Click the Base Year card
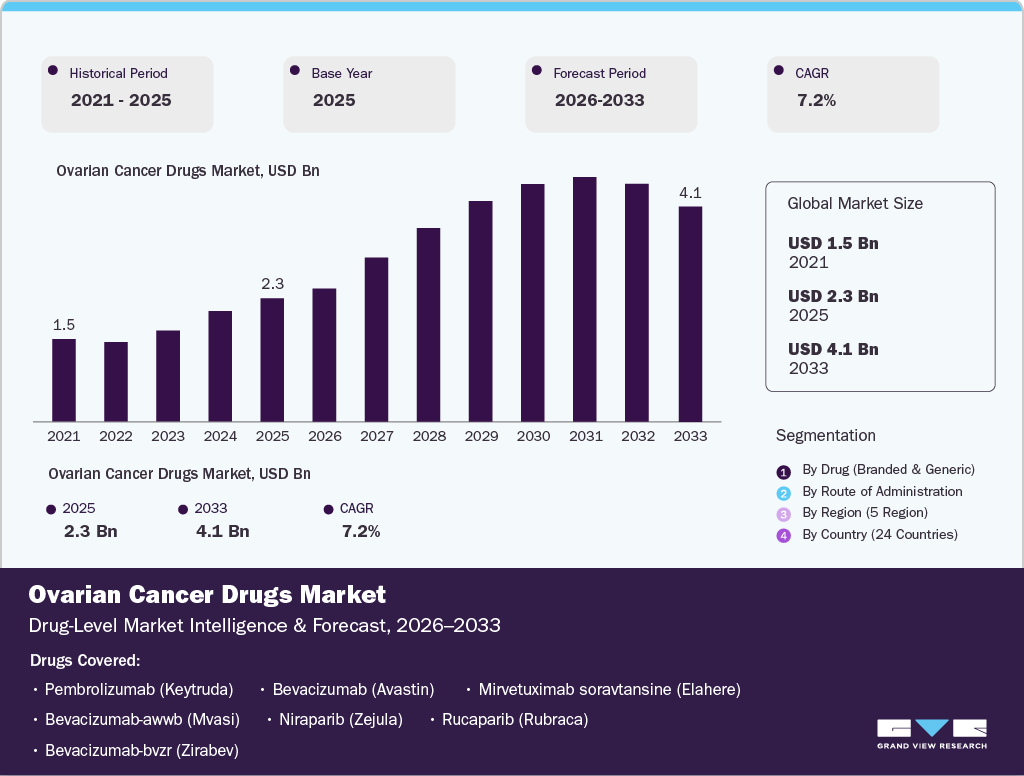 tap(369, 94)
